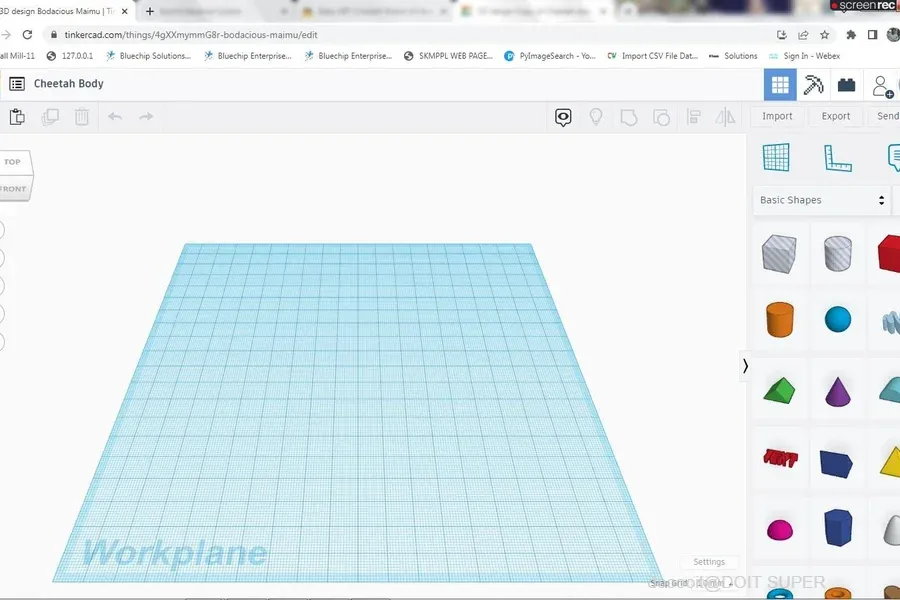Switch to Bricks mode icon
The height and width of the screenshot is (600, 900).
pyautogui.click(x=846, y=85)
